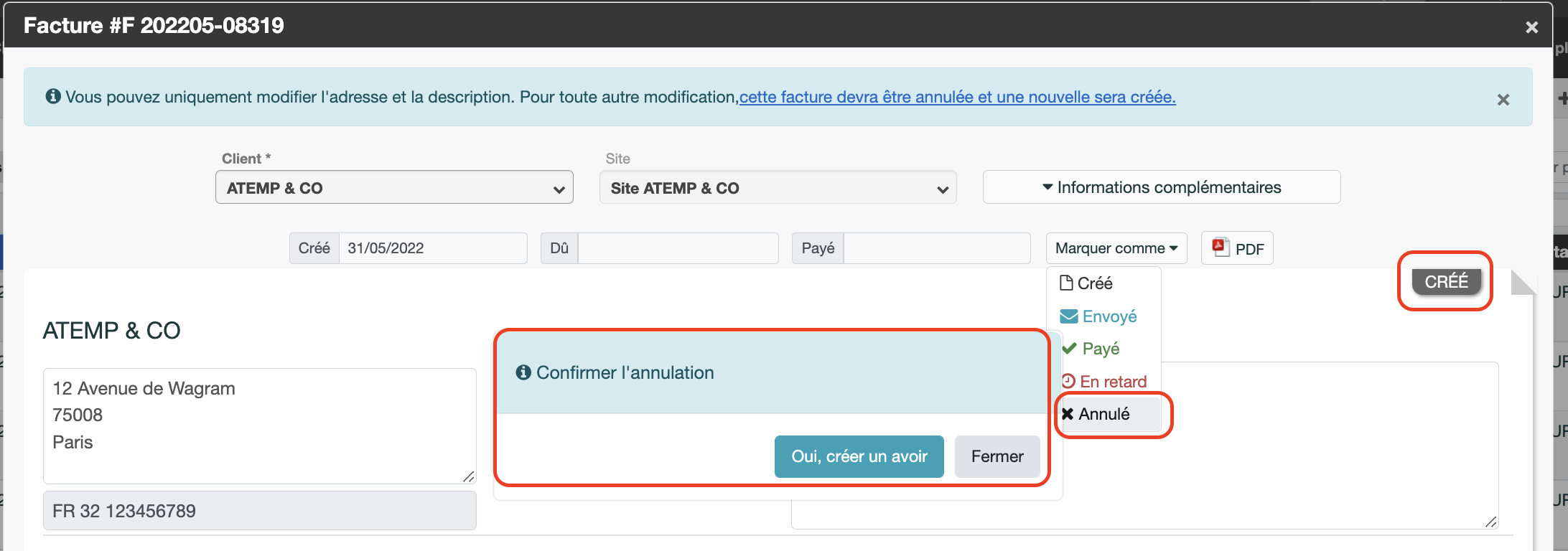1568x551 pixels.
Task: Click the info icon in the alert banner
Action: point(53,96)
